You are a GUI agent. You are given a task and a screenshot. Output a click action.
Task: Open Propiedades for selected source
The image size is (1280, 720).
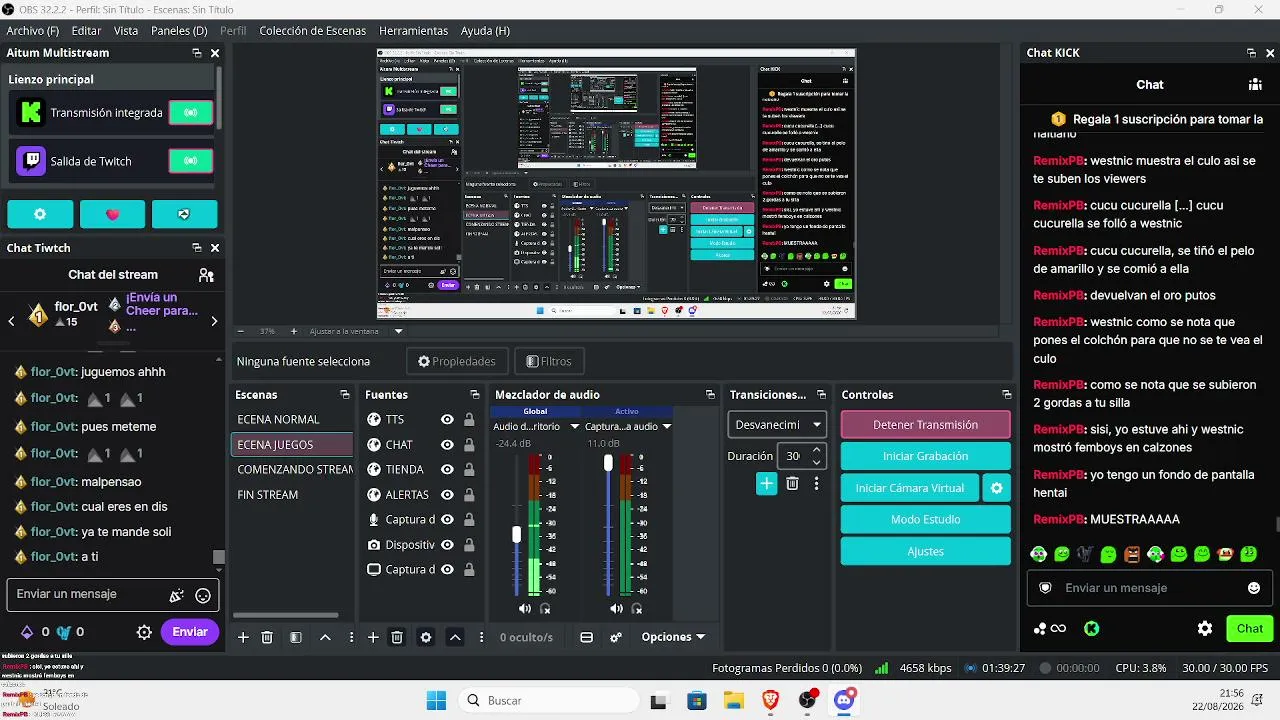[457, 361]
